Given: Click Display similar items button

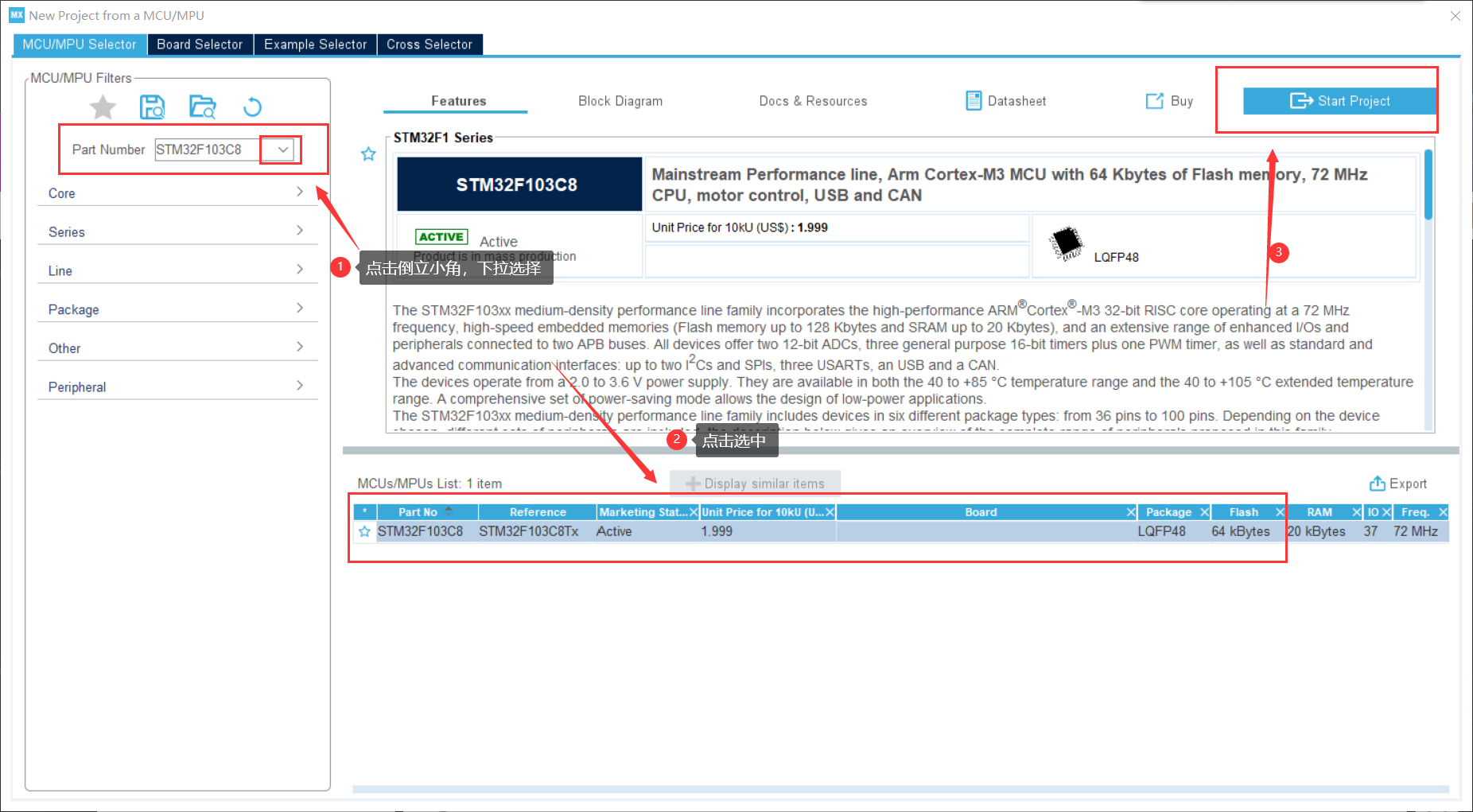Looking at the screenshot, I should coord(756,484).
